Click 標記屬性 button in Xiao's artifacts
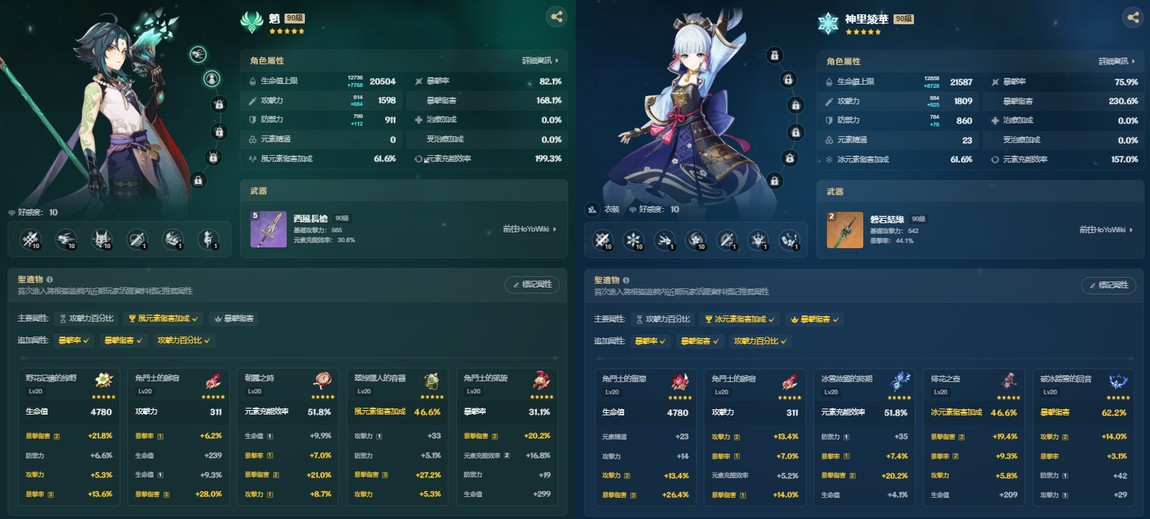The image size is (1150, 519). point(532,284)
